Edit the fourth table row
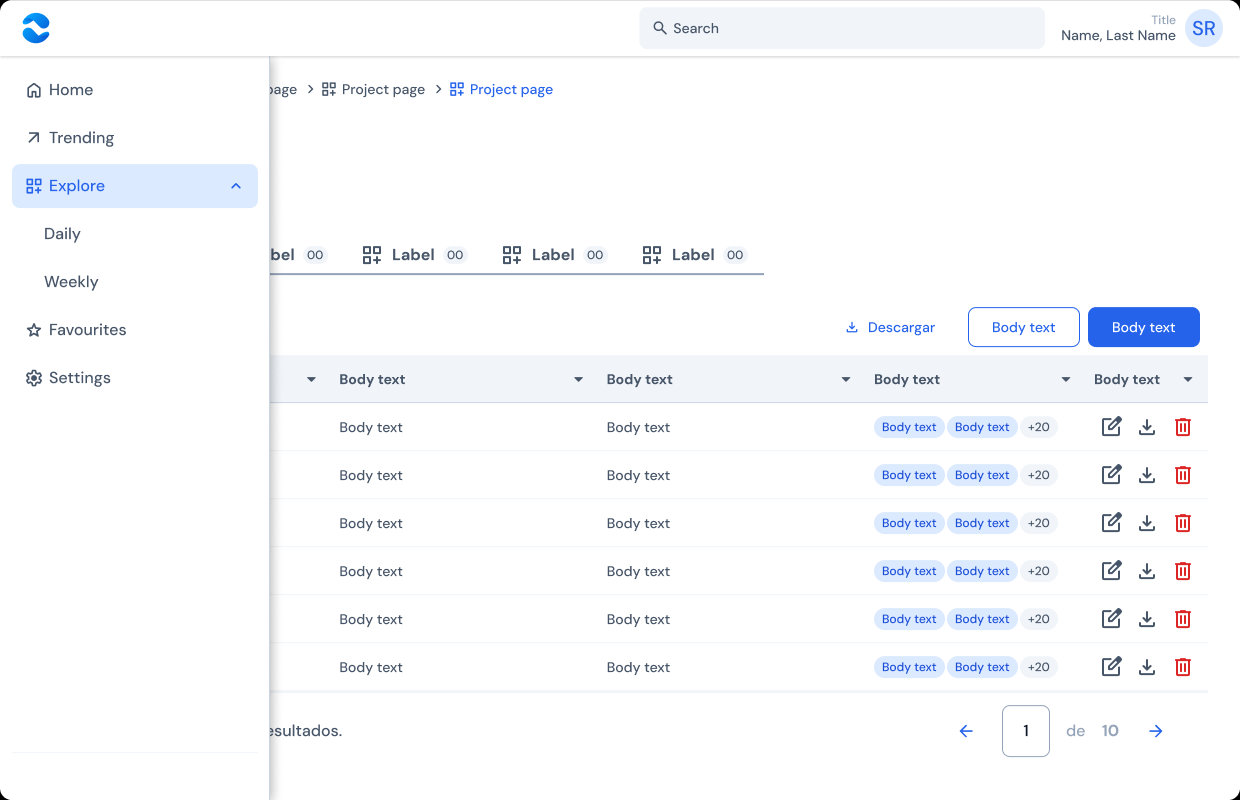 tap(1111, 571)
